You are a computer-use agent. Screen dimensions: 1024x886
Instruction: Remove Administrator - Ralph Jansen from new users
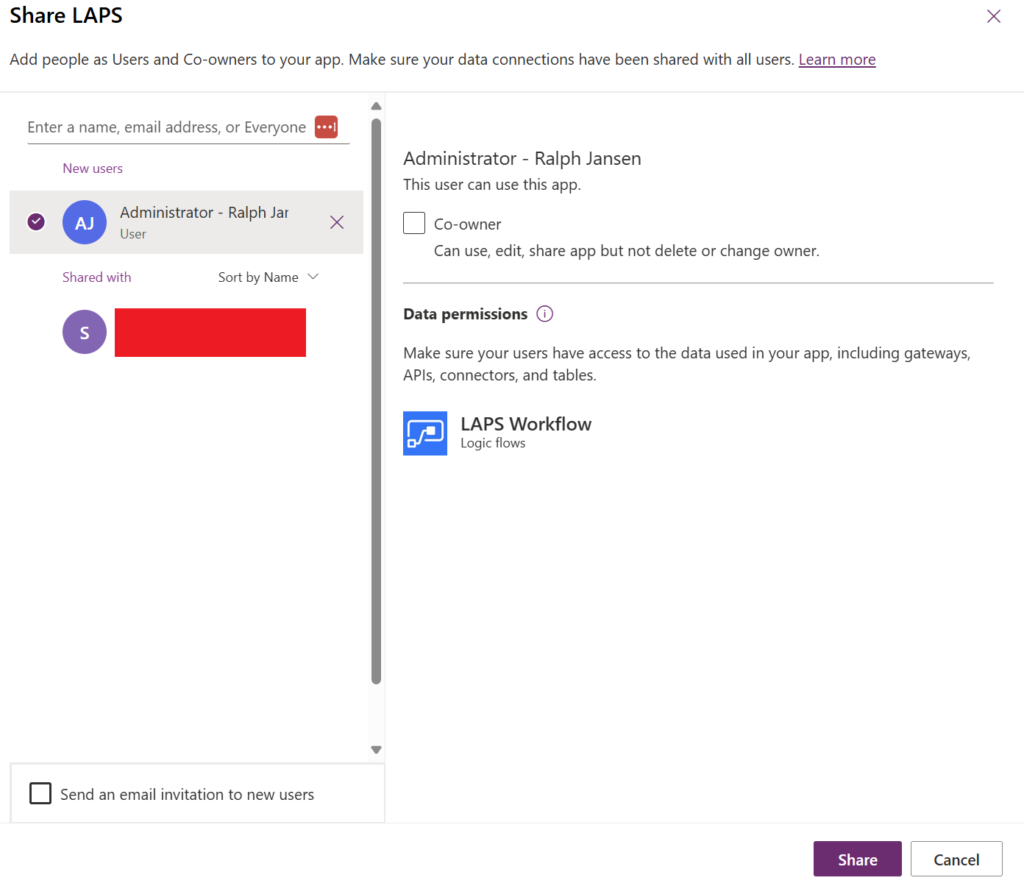point(337,222)
